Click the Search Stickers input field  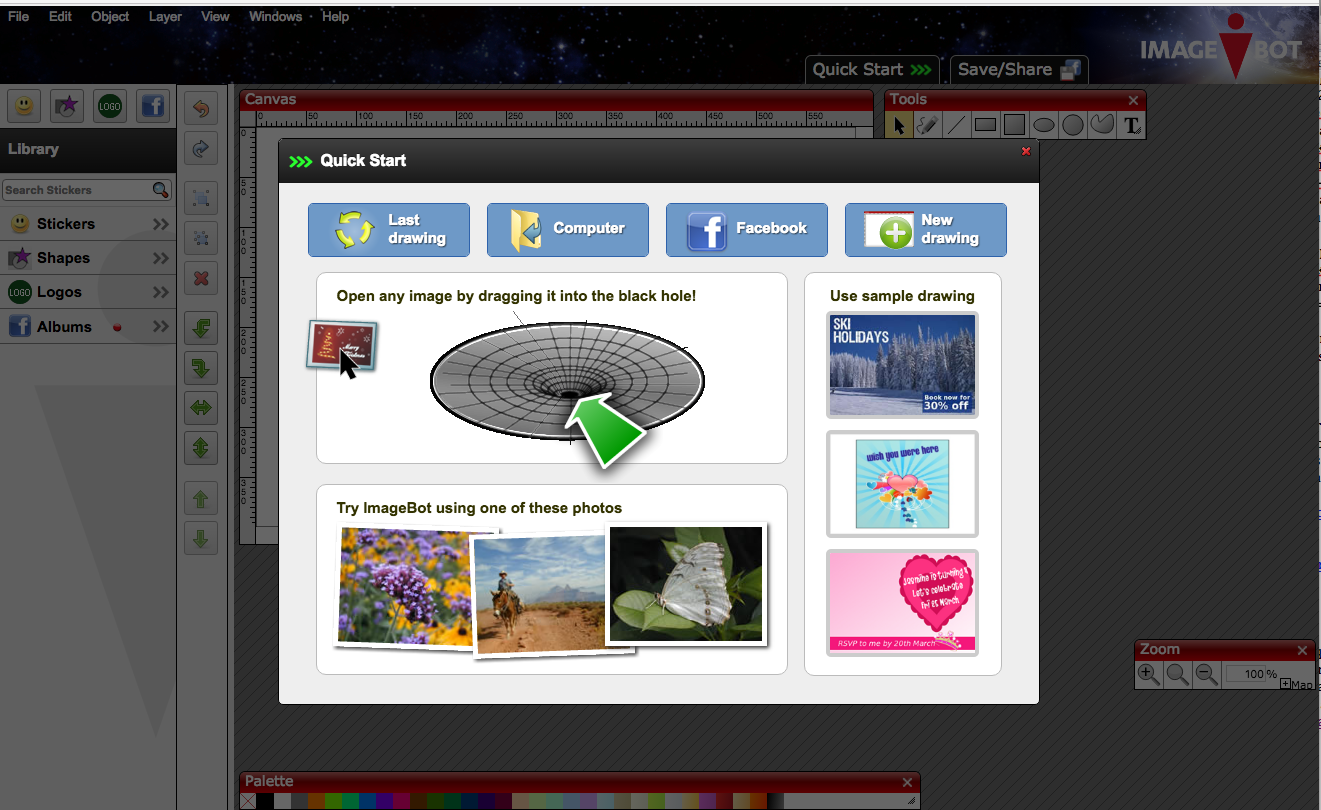(x=76, y=190)
